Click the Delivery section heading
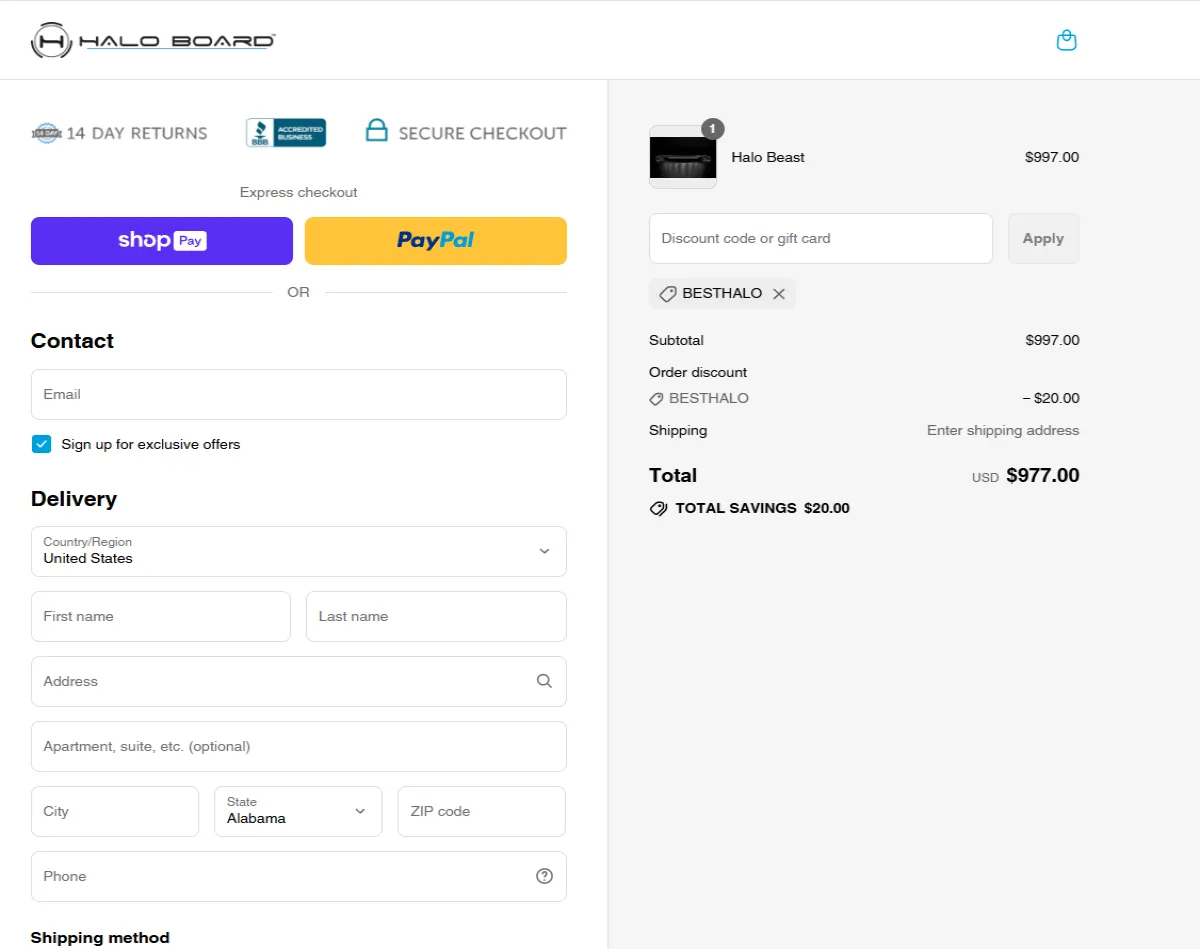 (74, 499)
